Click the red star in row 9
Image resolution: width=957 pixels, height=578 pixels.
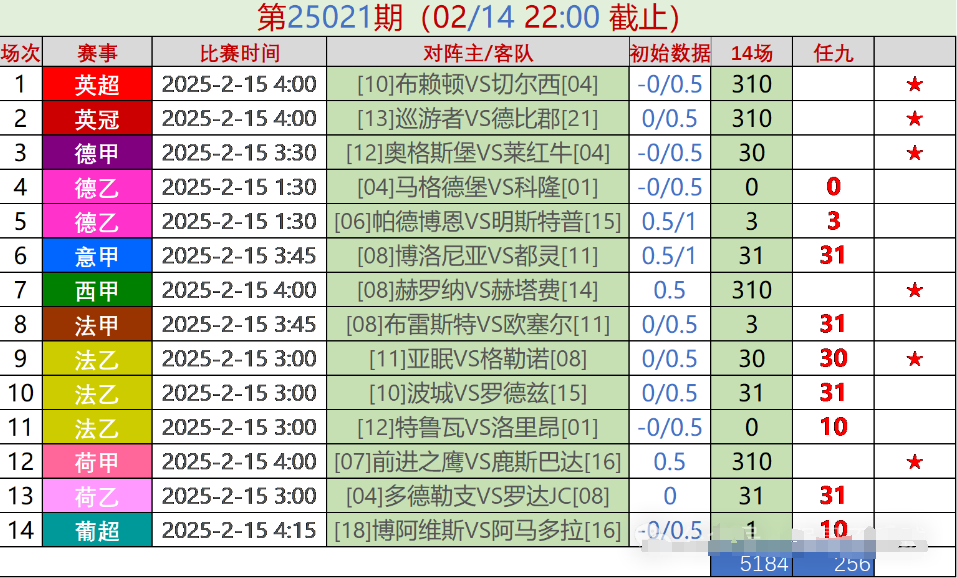914,359
